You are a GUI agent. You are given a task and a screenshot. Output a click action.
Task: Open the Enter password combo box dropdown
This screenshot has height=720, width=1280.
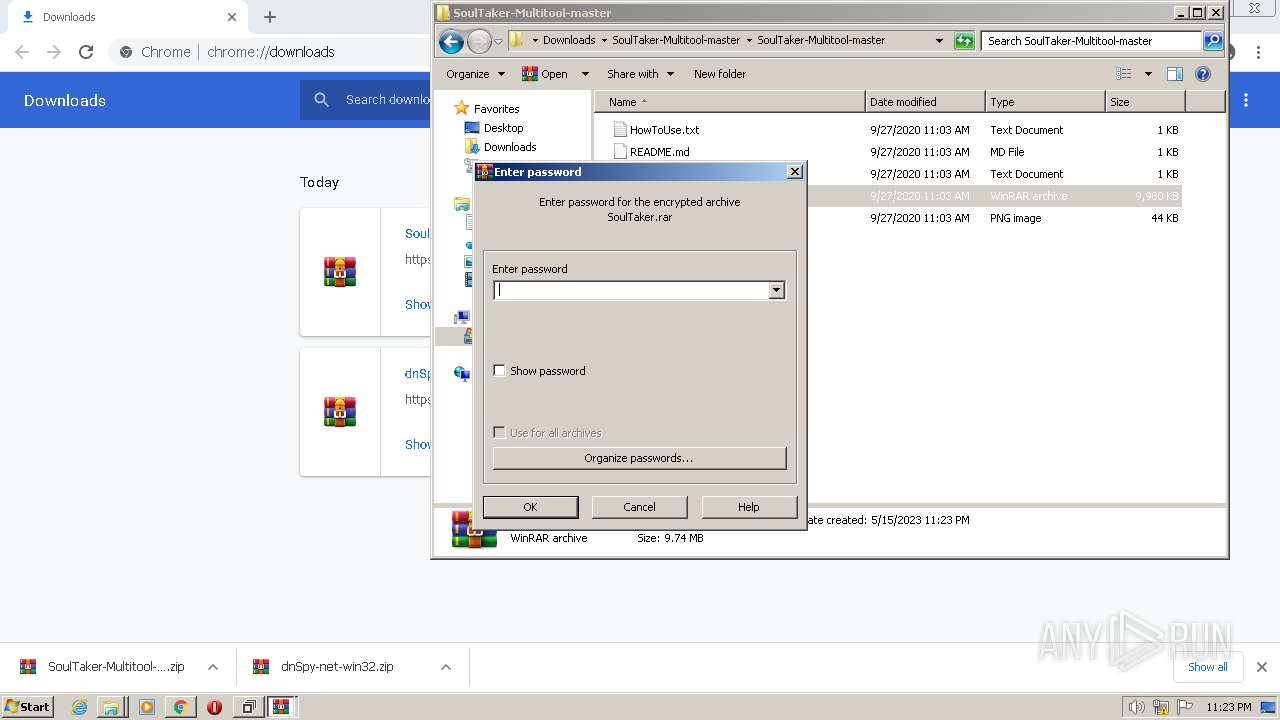point(776,290)
